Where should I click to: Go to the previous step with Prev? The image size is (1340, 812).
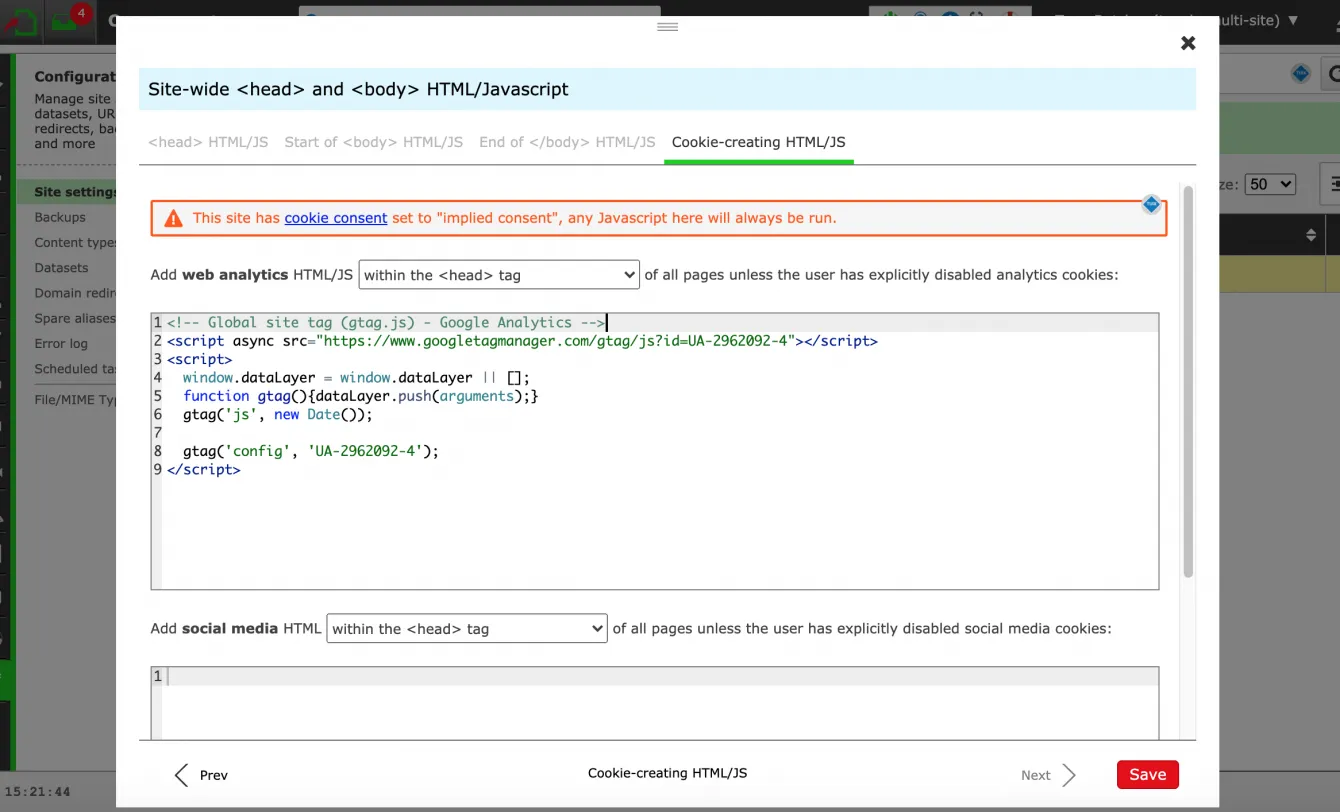[201, 775]
